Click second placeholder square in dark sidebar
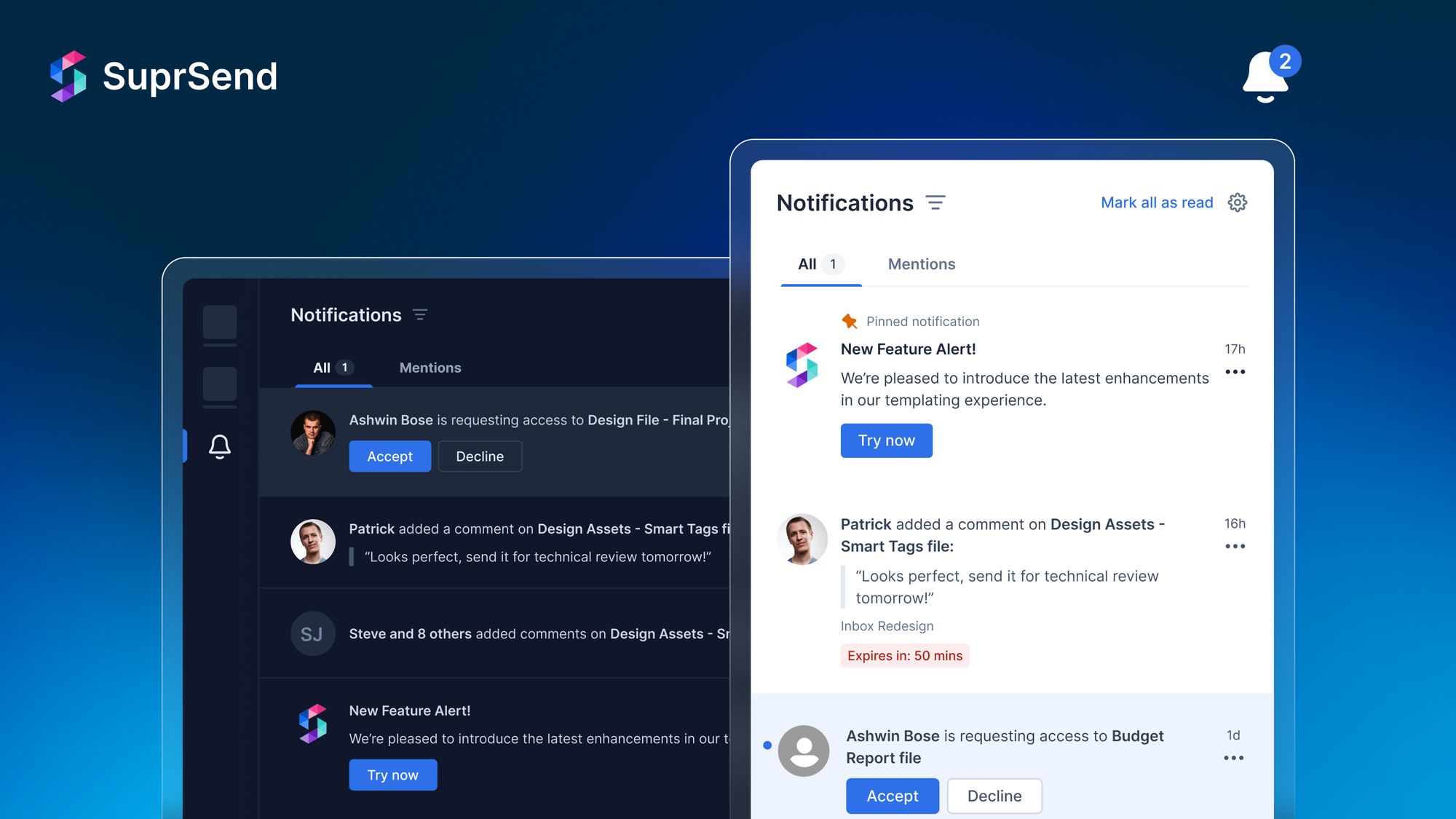The height and width of the screenshot is (819, 1456). click(x=219, y=384)
